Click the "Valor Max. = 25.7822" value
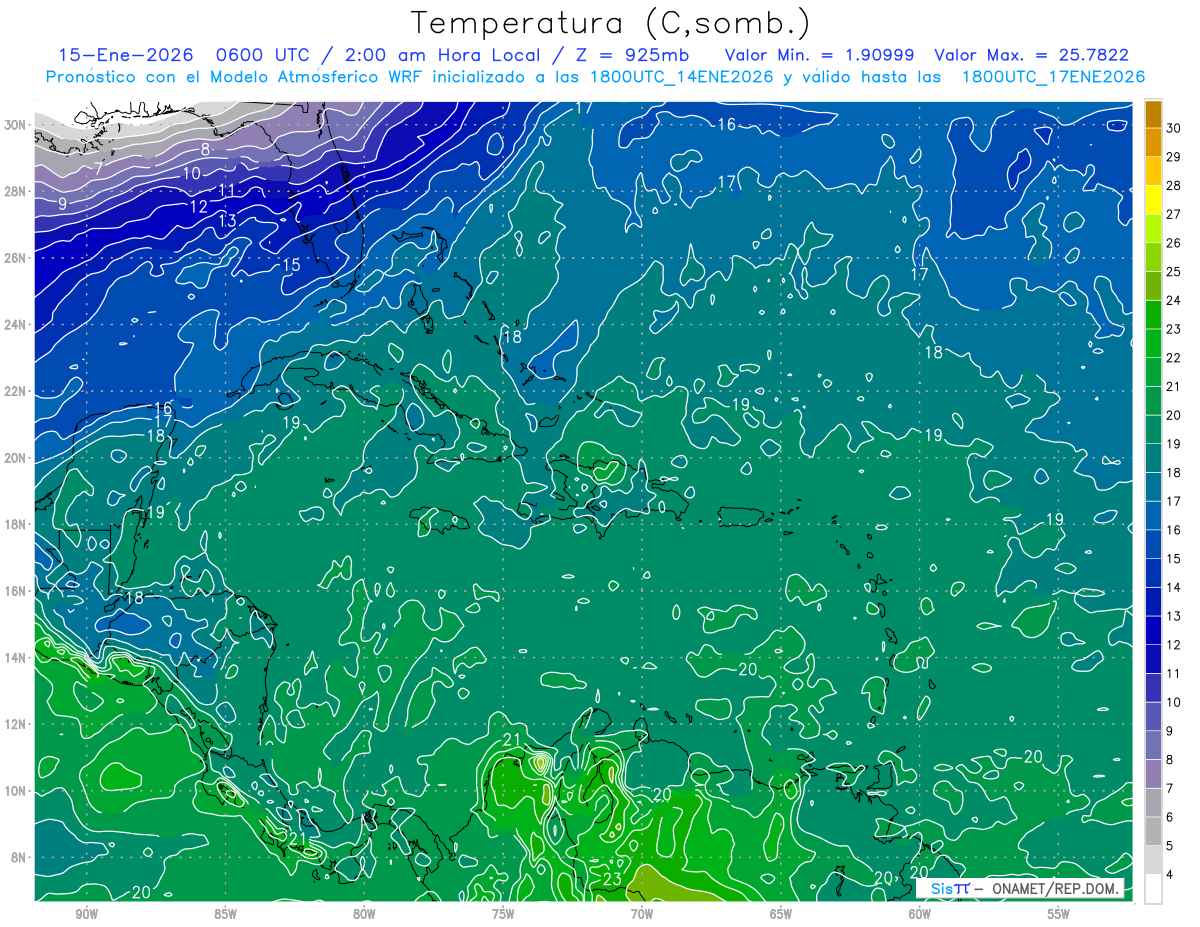Screen dimensions: 1200x927 pos(1032,56)
